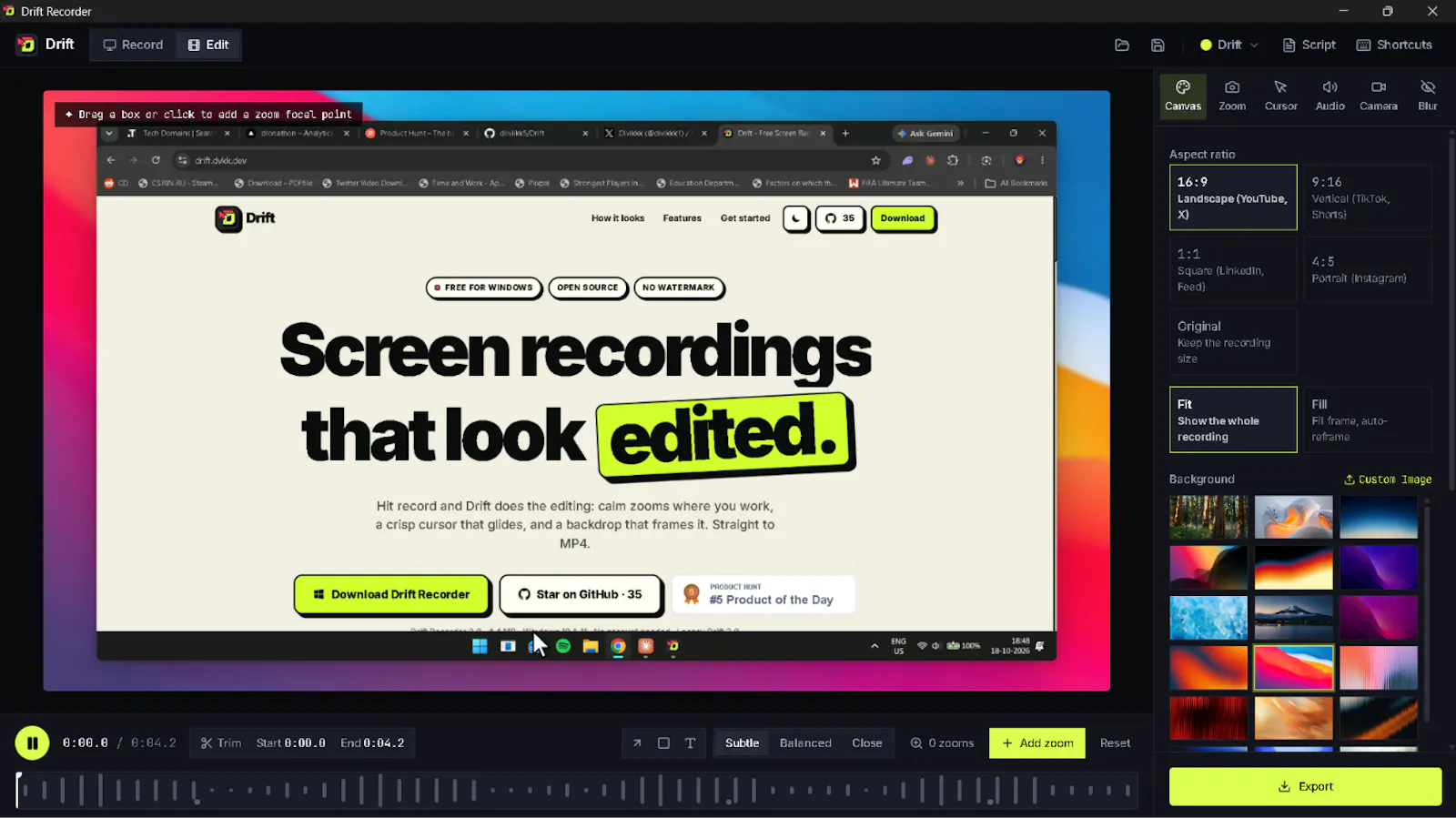1456x818 pixels.
Task: Expand the Drift theme dropdown
Action: [1228, 45]
